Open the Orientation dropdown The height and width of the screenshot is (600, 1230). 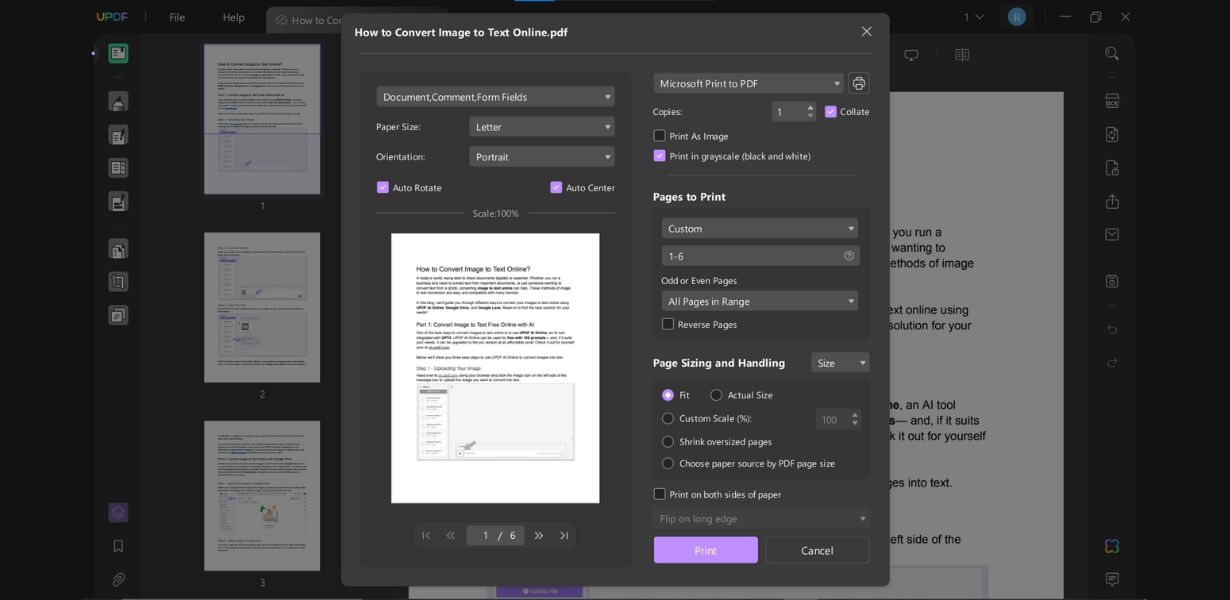(541, 156)
